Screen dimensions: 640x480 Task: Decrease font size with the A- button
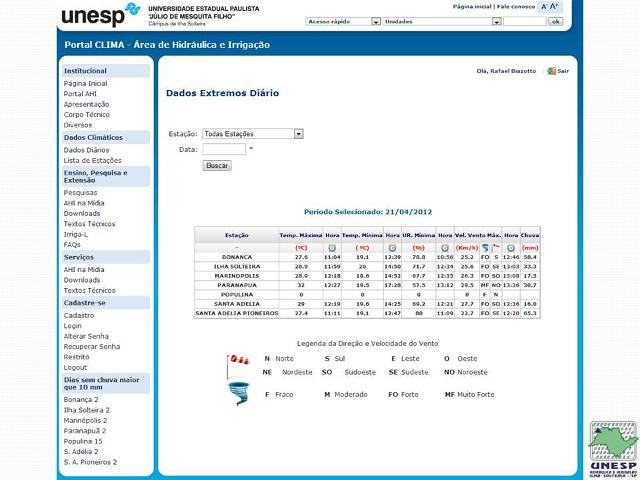click(x=545, y=6)
